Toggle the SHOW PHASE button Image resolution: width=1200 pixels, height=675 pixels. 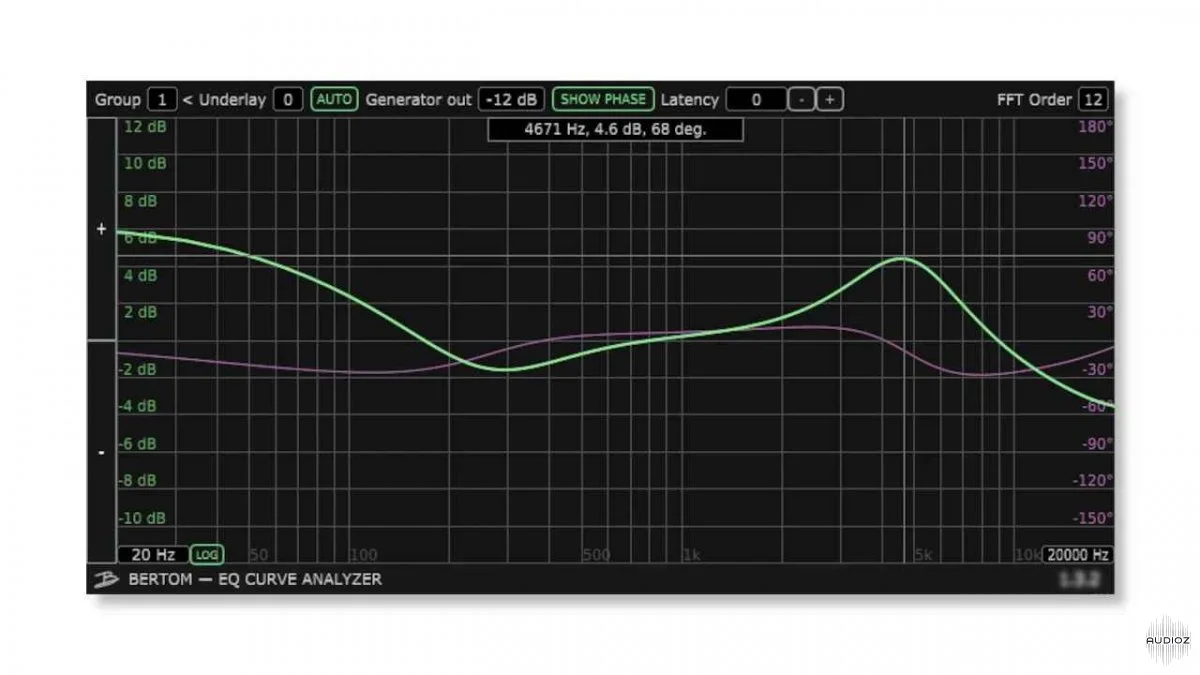604,99
